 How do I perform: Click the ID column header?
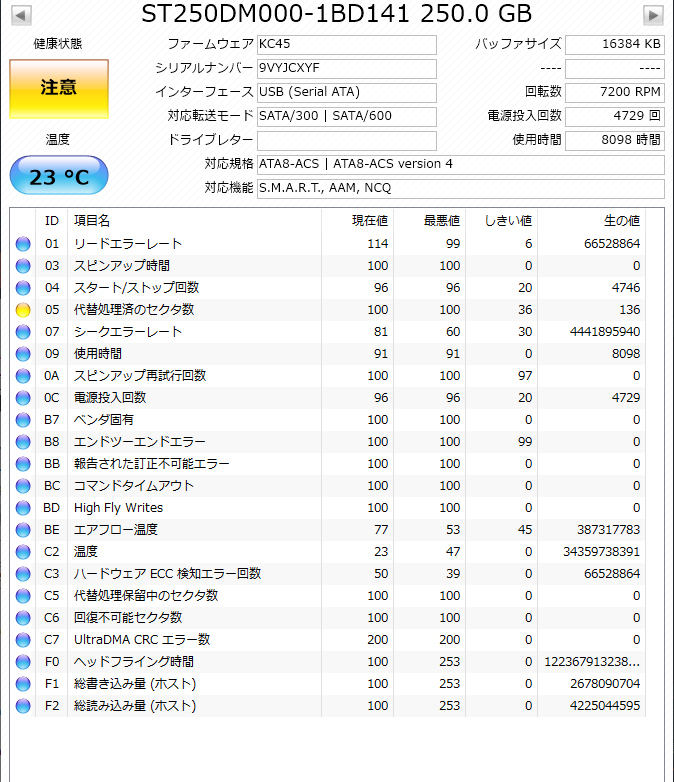click(52, 221)
